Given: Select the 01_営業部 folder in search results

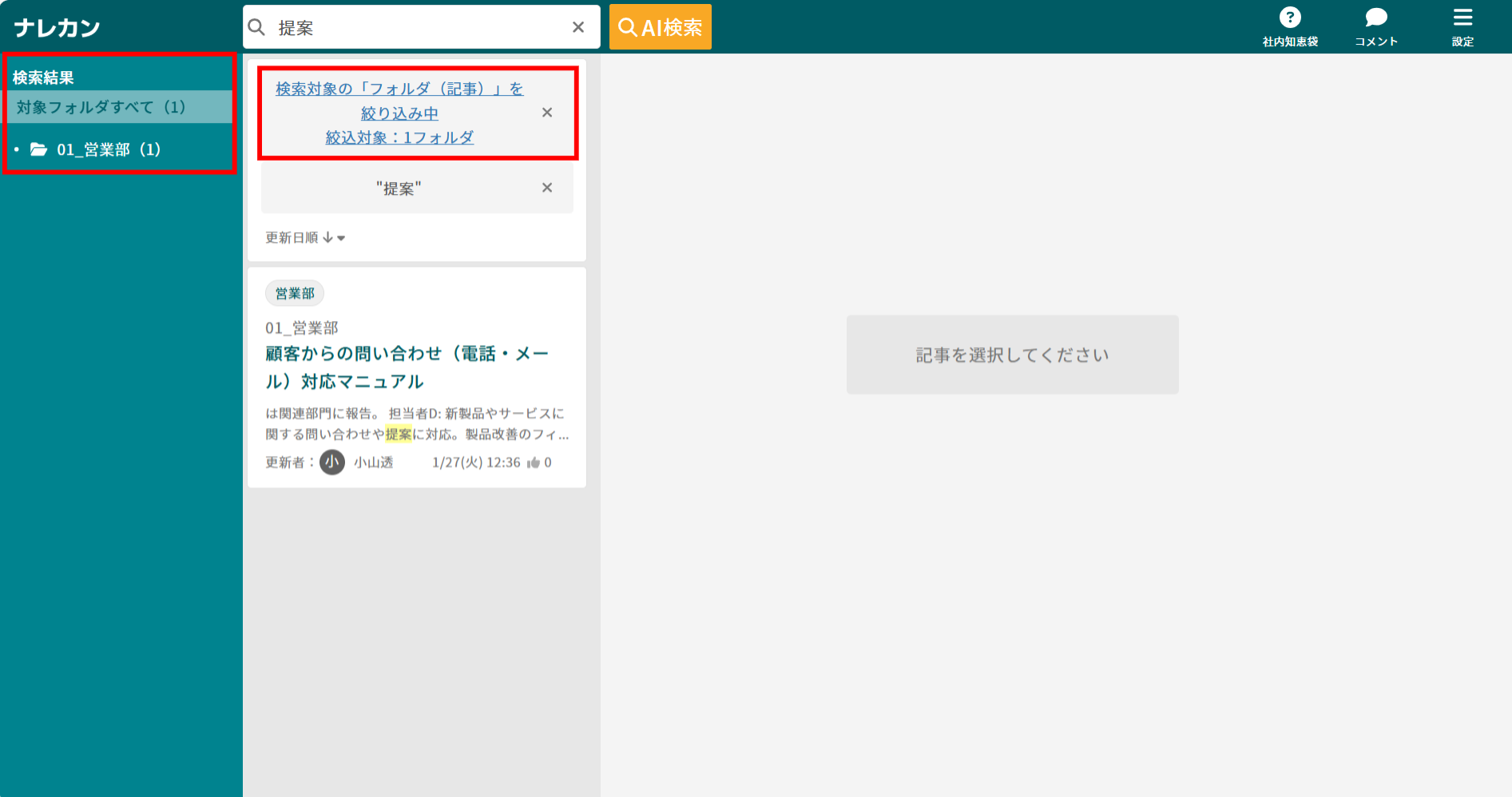Looking at the screenshot, I should (x=108, y=149).
